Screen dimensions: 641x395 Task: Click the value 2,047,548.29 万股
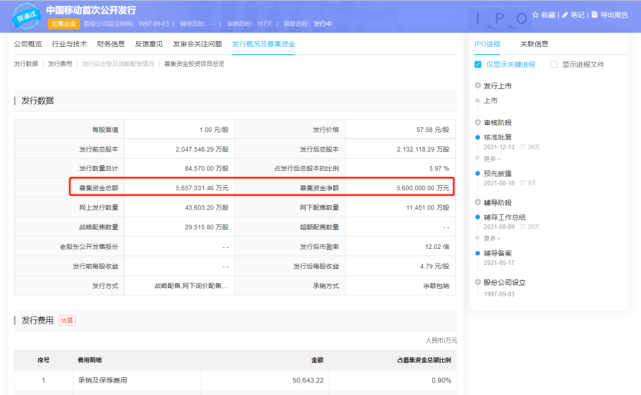coord(202,149)
